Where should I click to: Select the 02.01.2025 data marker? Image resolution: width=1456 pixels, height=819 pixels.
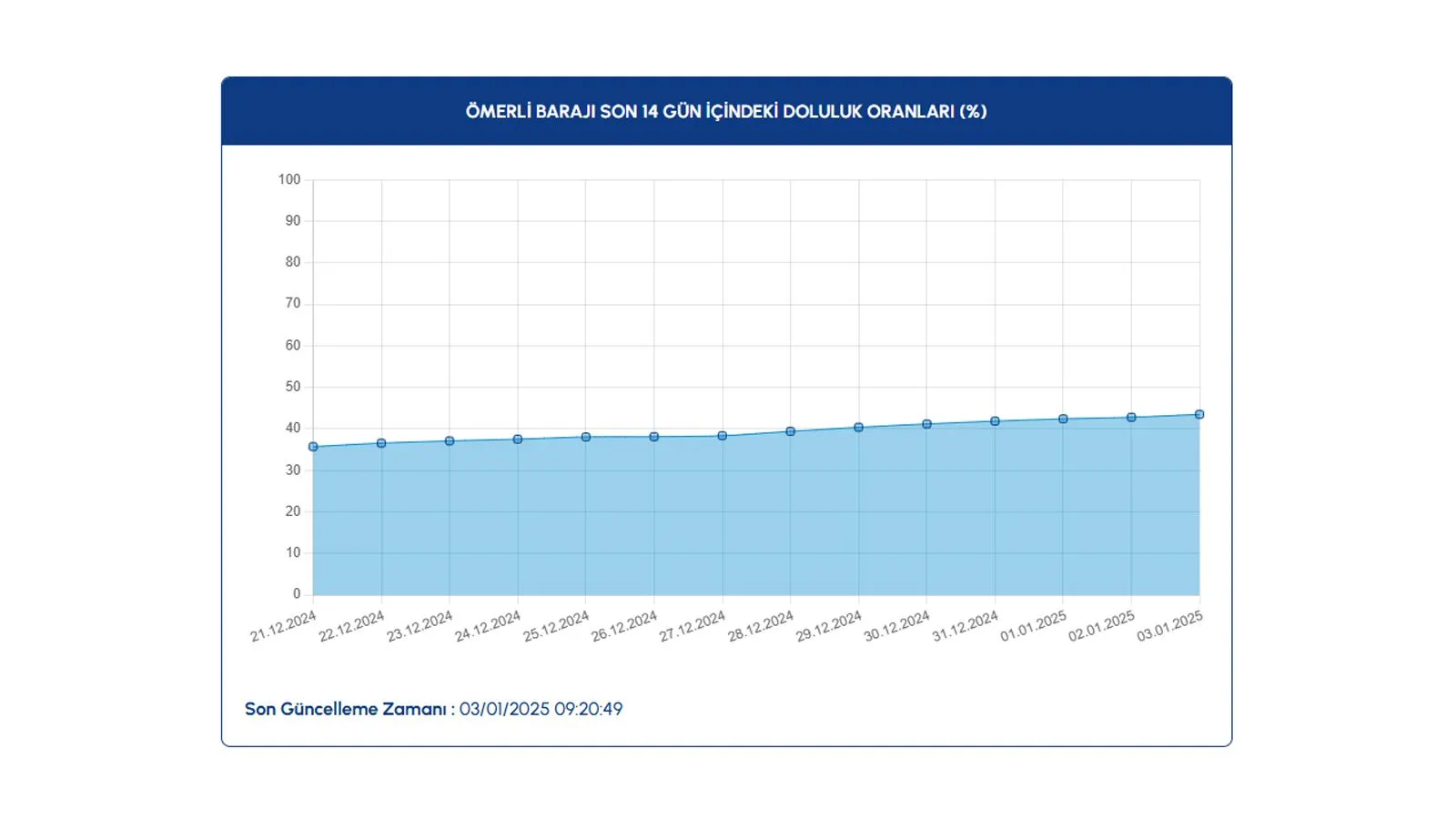(1131, 418)
